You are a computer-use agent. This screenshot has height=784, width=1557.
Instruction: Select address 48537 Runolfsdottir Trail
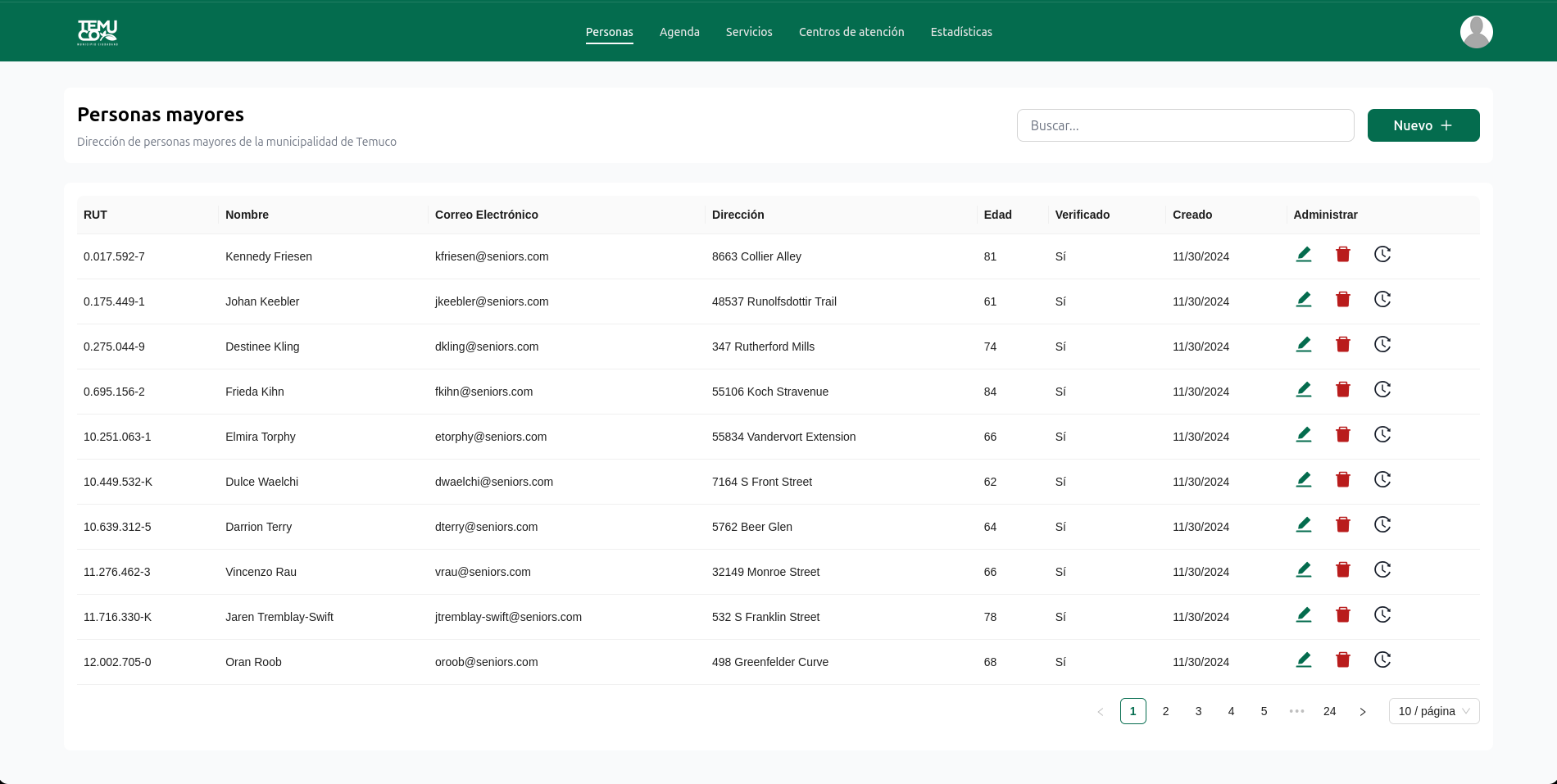tap(774, 301)
